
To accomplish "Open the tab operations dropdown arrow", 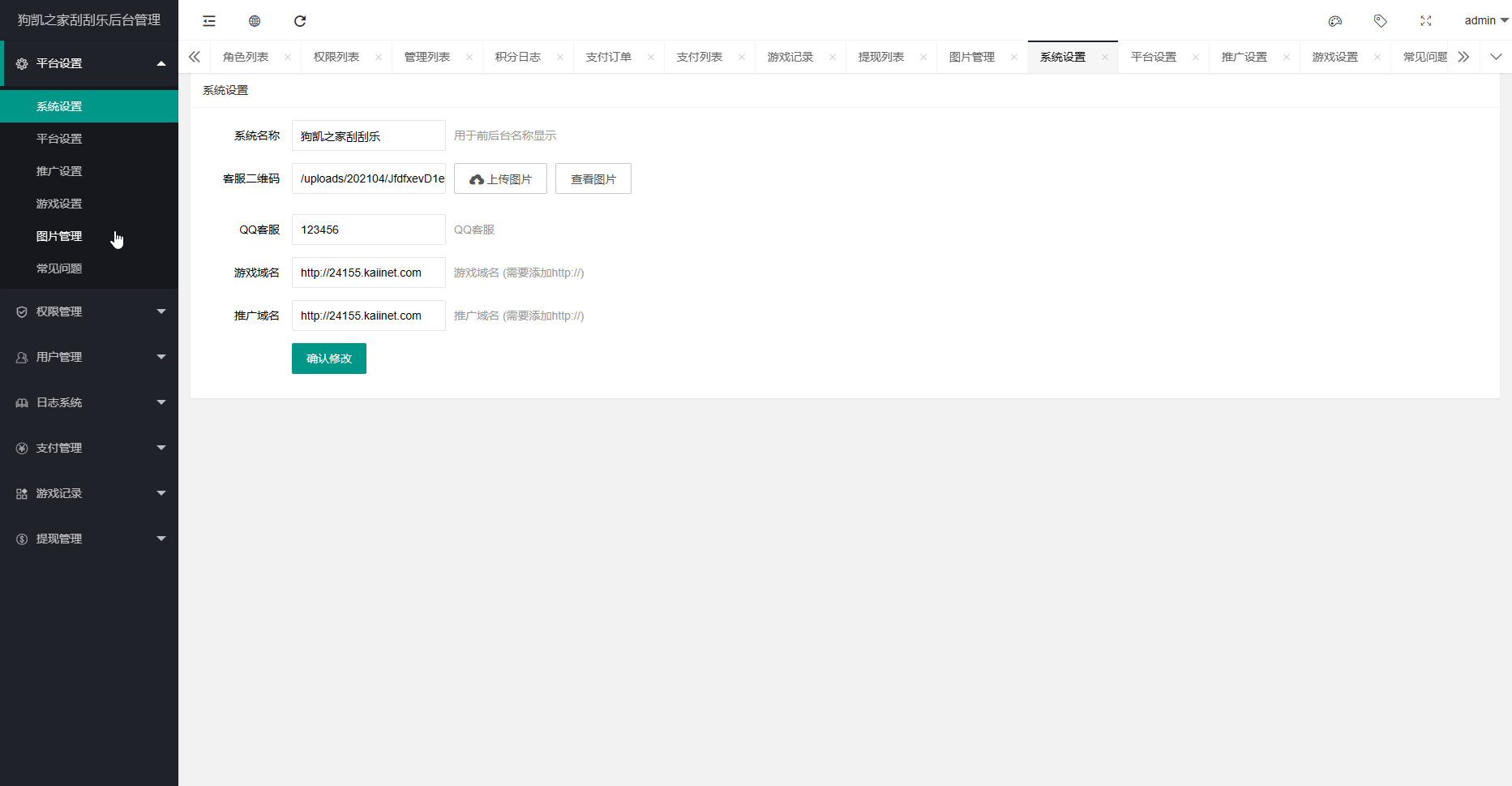I will click(x=1496, y=57).
